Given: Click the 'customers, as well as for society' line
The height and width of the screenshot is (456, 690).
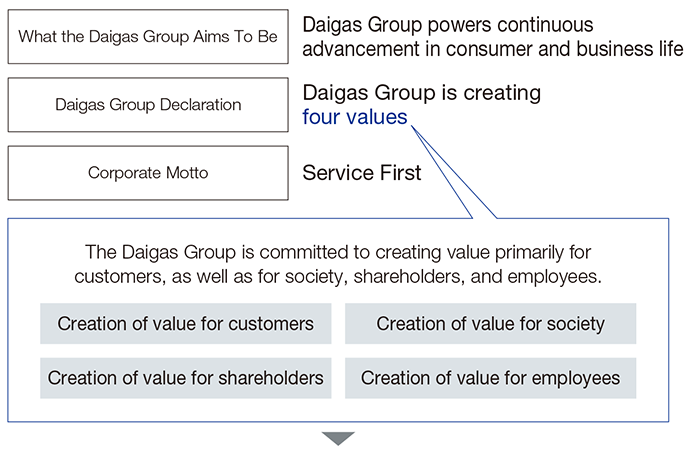Looking at the screenshot, I should click(x=338, y=277).
